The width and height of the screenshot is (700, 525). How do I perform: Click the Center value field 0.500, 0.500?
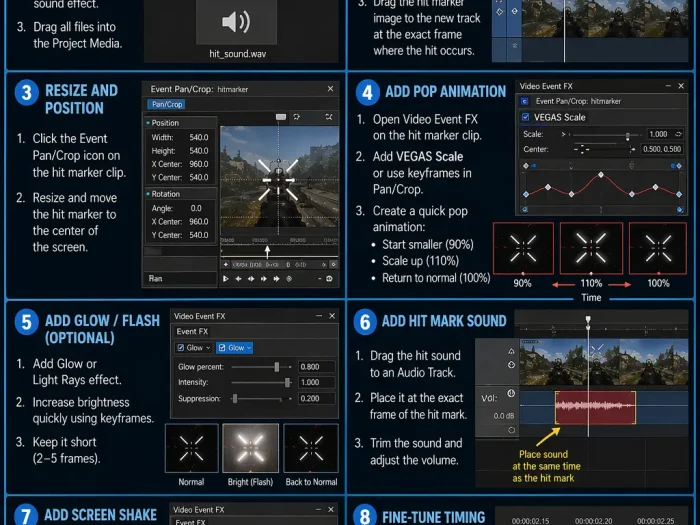[x=662, y=149]
